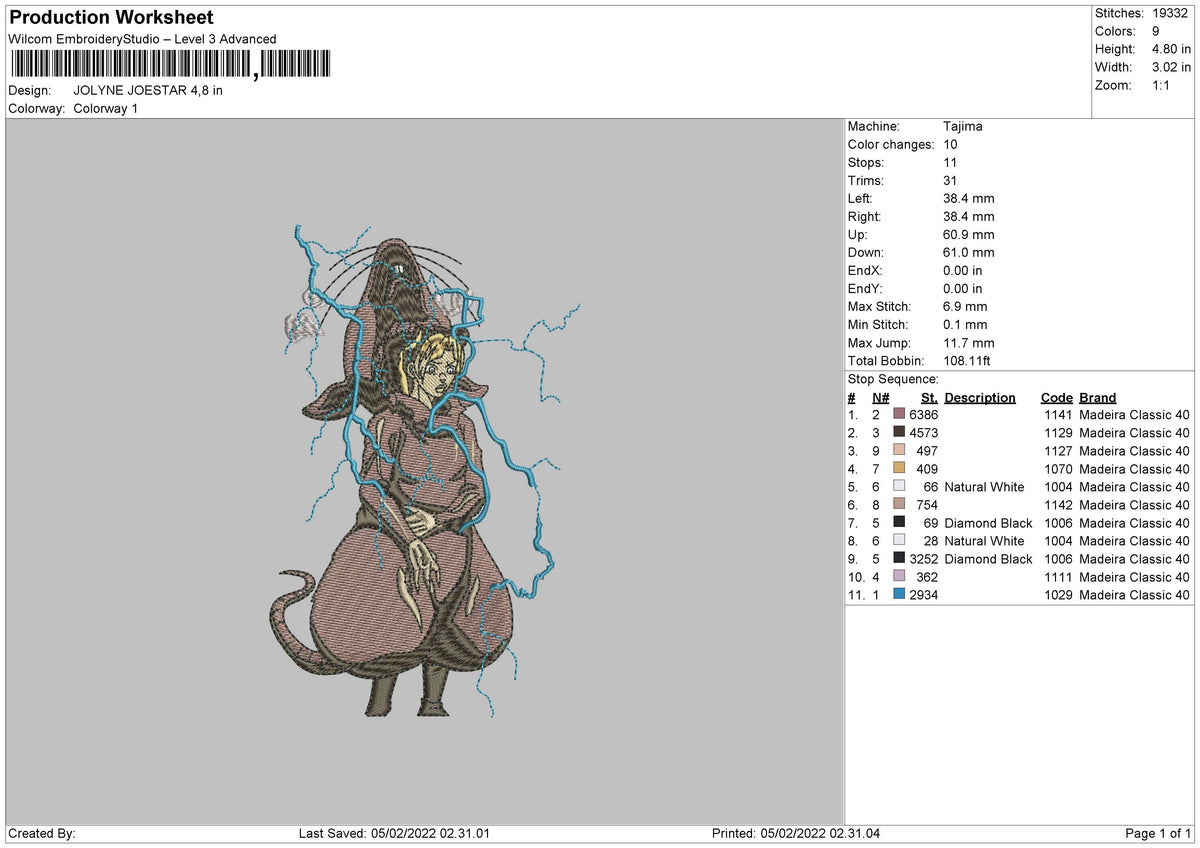This screenshot has width=1200, height=848.
Task: Click the Description column header
Action: click(979, 397)
